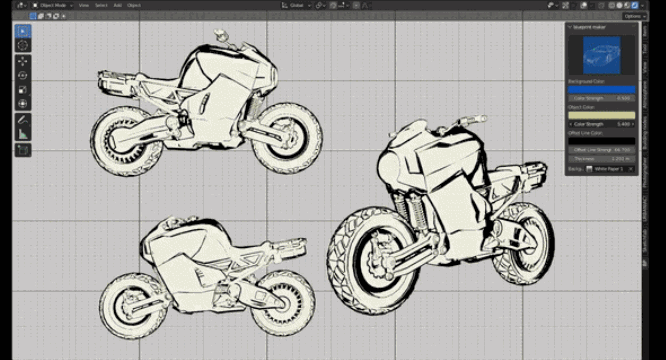Viewport: 666px width, 360px height.
Task: Collapse the blueprint maker panel
Action: click(570, 27)
